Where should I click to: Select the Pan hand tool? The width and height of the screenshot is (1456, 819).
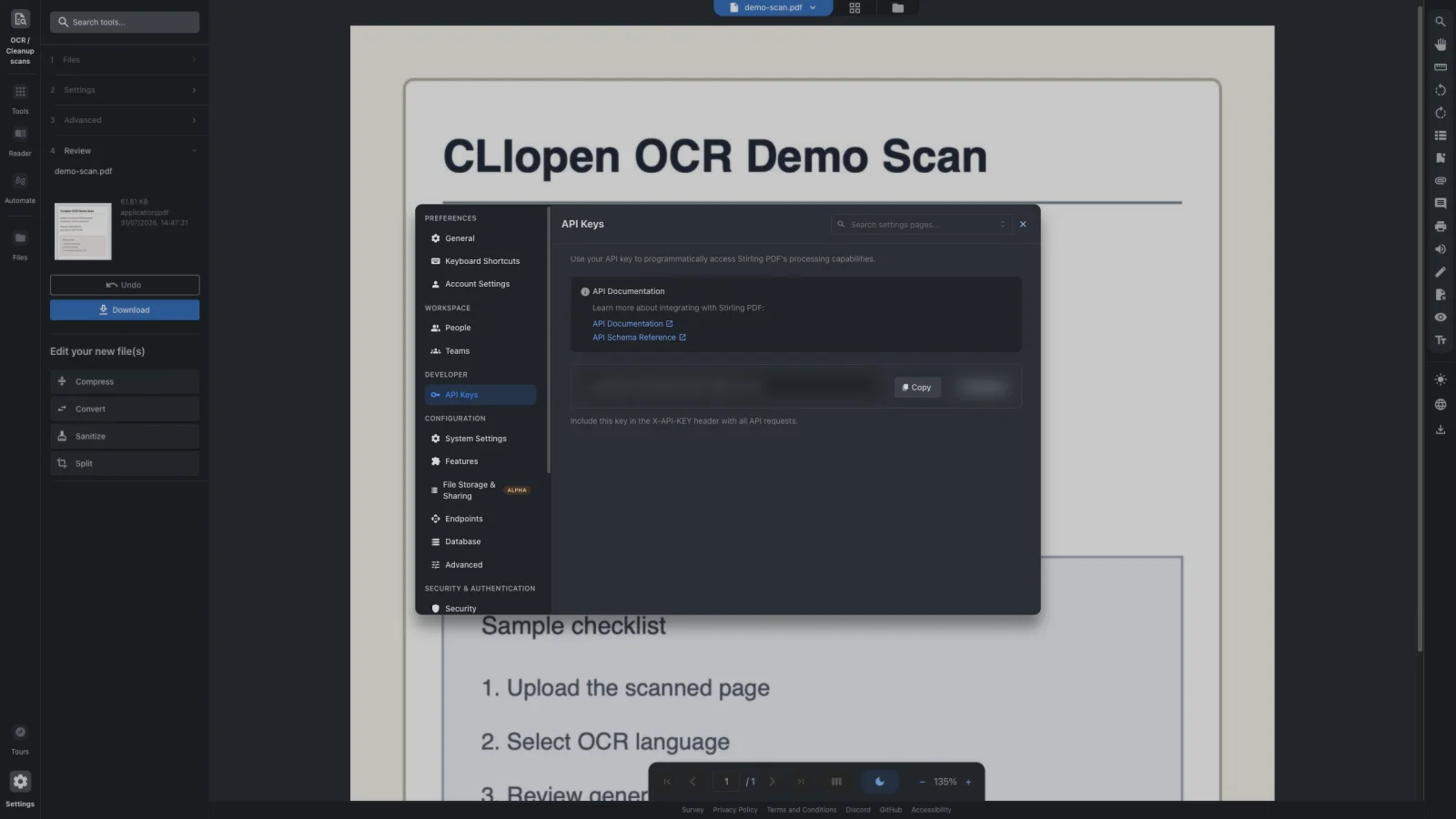click(x=1440, y=44)
